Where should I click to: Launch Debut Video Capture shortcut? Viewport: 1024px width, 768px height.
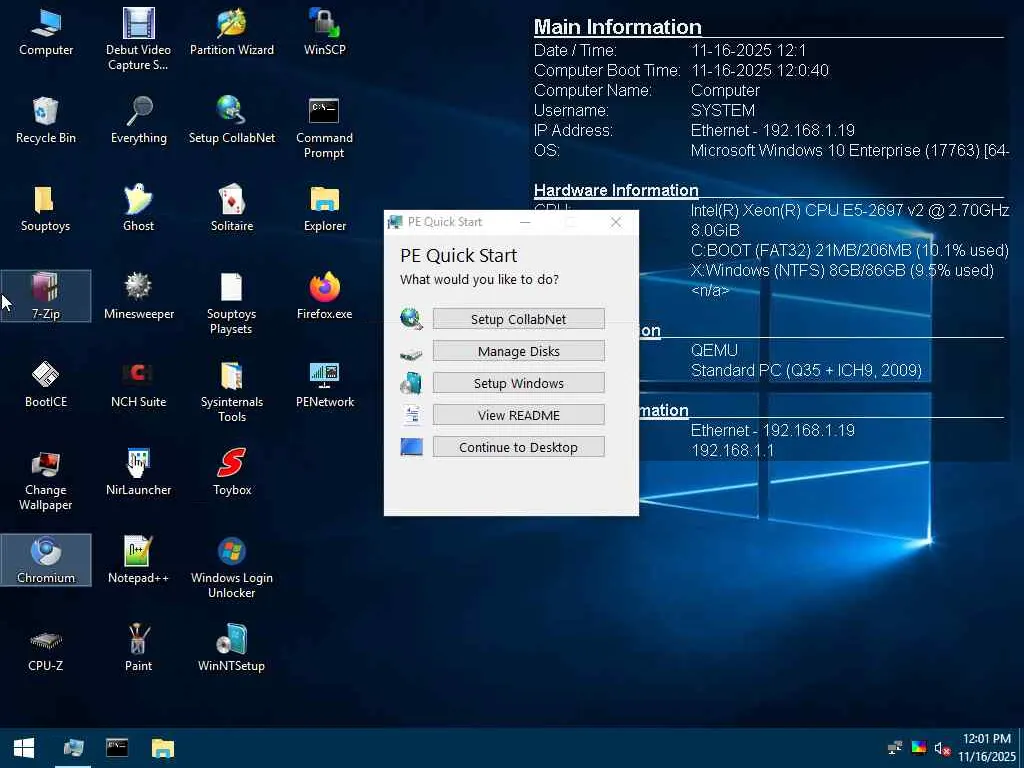(x=138, y=38)
